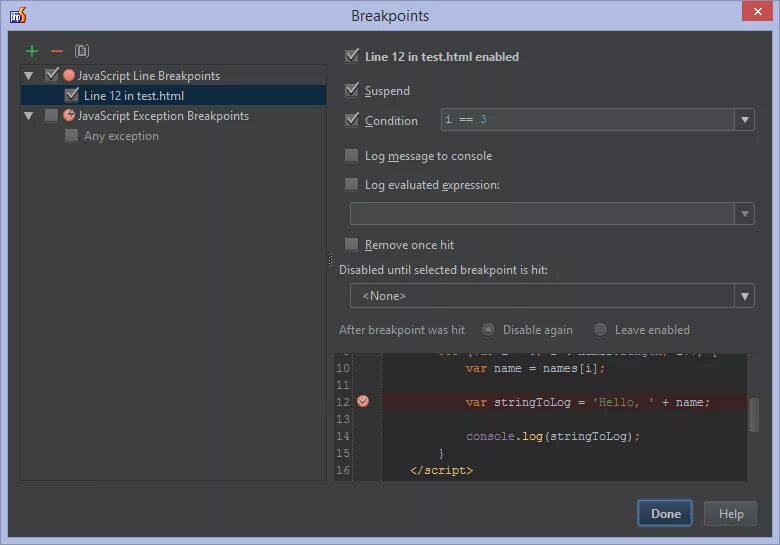Collapse the JavaScript Line Breakpoints tree node

30,75
